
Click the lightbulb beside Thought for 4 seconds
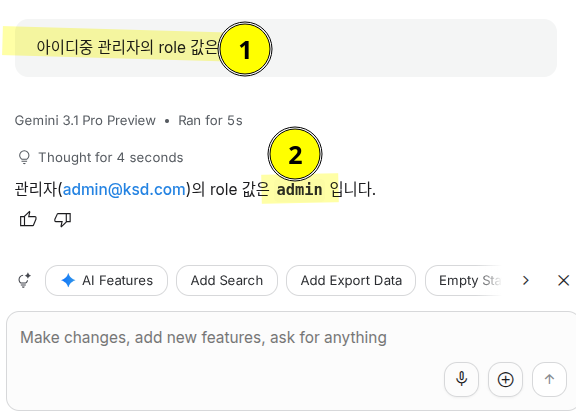coord(24,157)
